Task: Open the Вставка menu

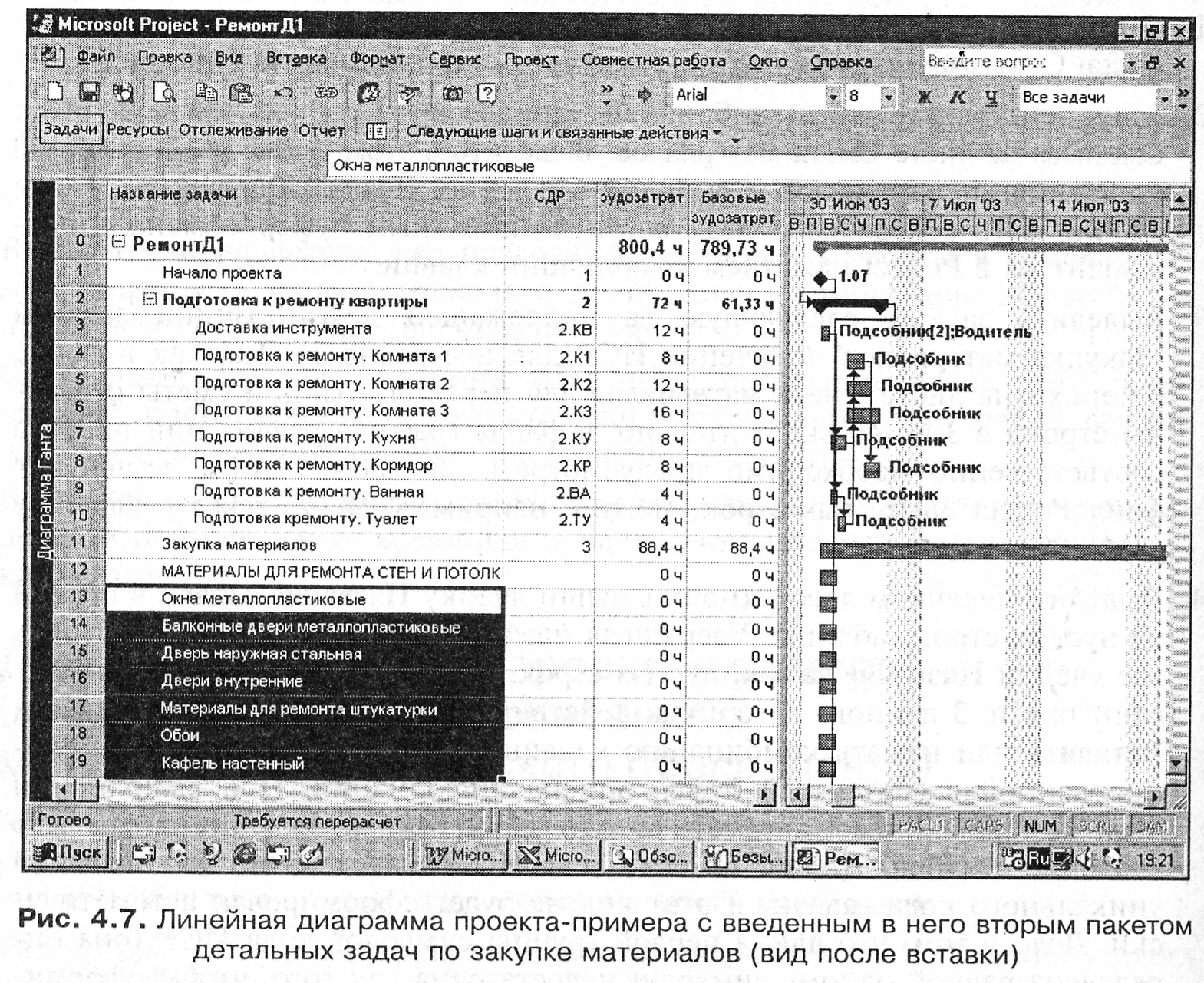Action: coord(296,58)
